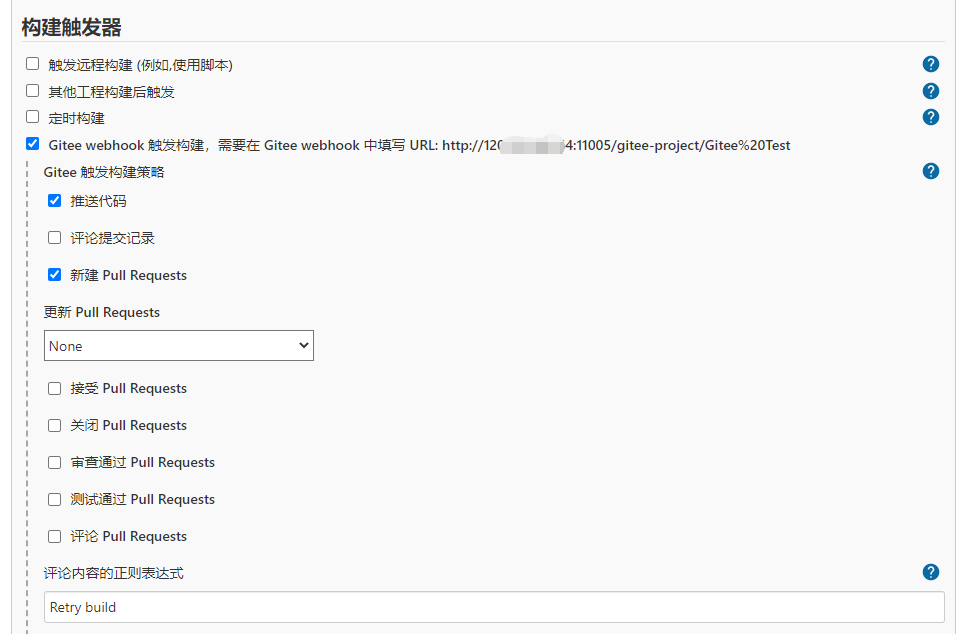Check 审查通过 Pull Requests option
This screenshot has height=634, width=973.
point(55,462)
